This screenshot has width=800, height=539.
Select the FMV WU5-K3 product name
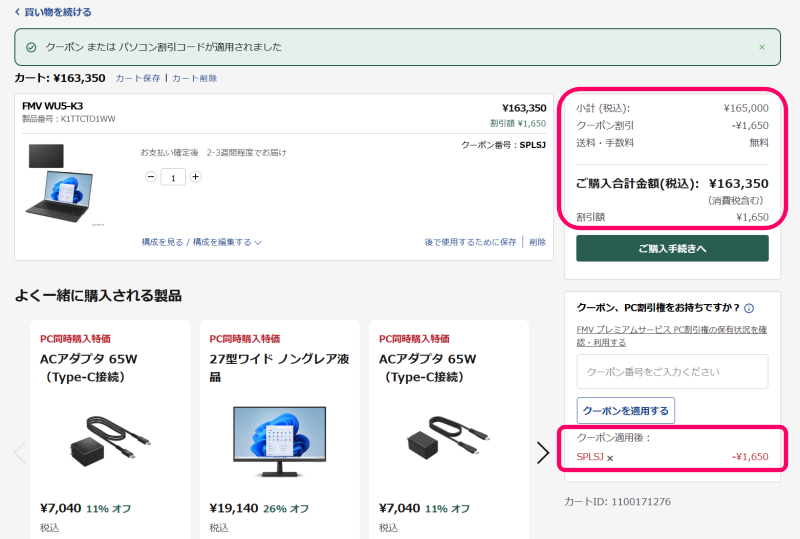pos(53,106)
